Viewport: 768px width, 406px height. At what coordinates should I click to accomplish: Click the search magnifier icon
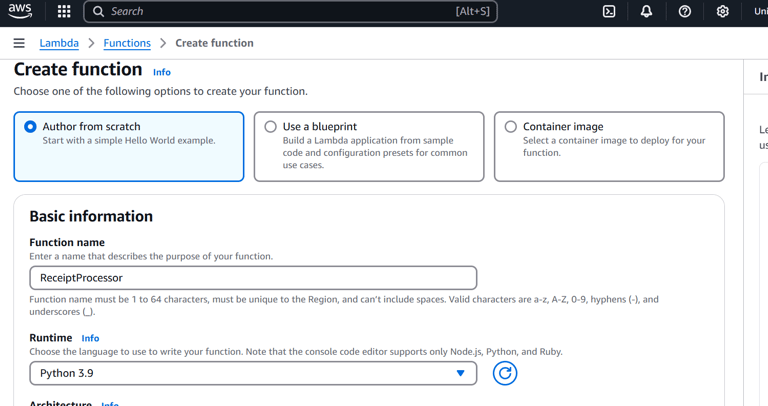point(98,11)
